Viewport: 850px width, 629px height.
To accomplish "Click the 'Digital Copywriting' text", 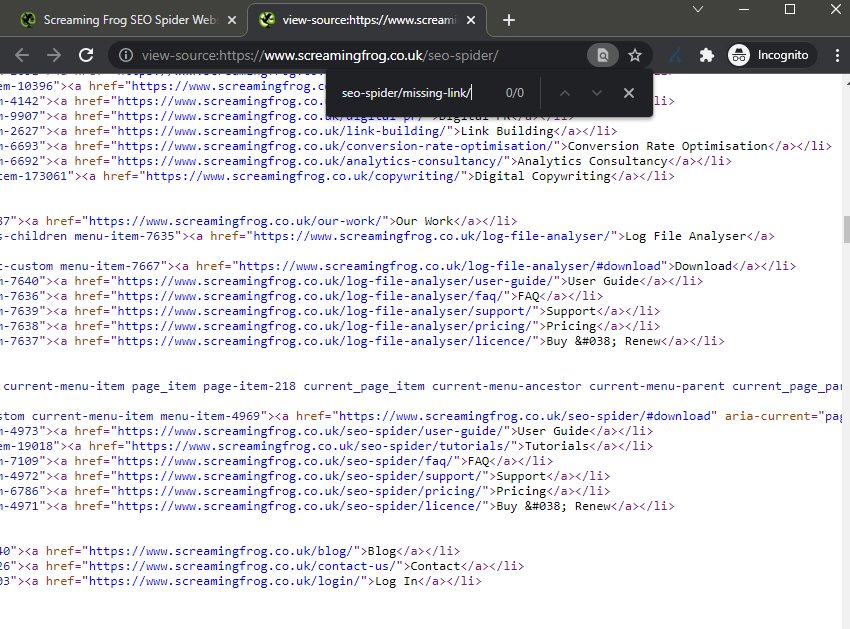I will [x=543, y=176].
